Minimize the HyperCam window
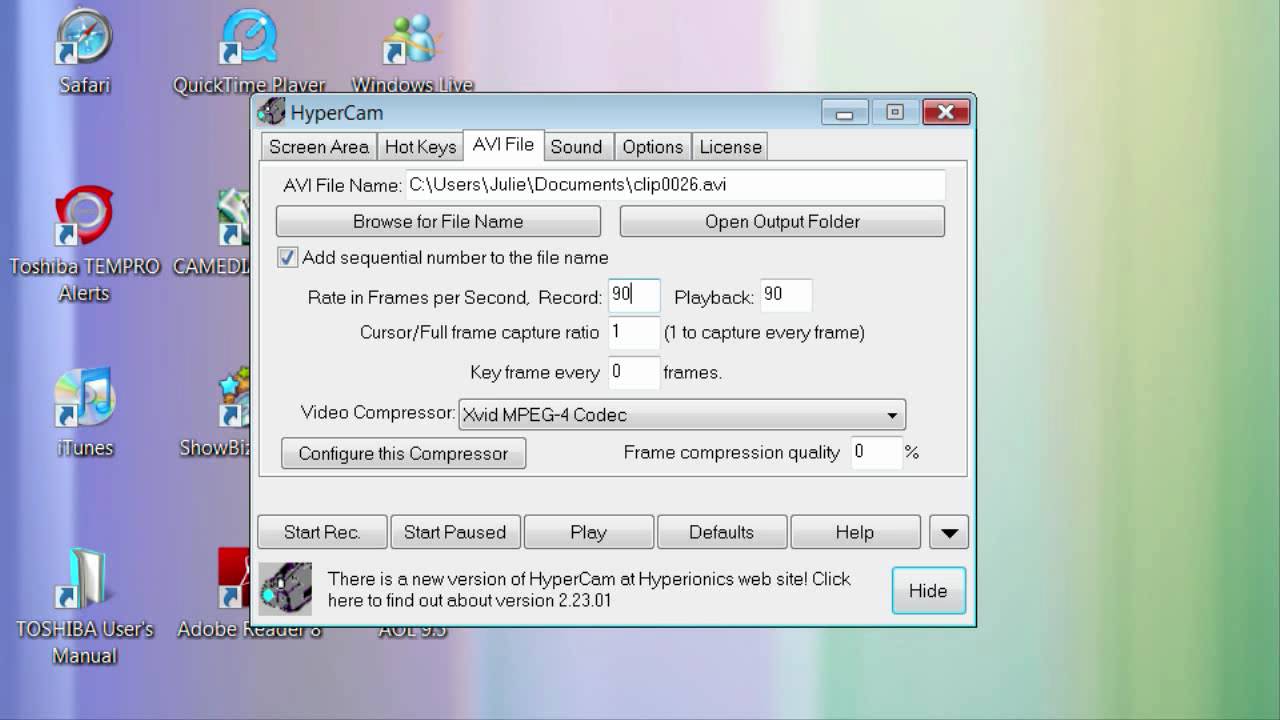1280x720 pixels. point(845,112)
